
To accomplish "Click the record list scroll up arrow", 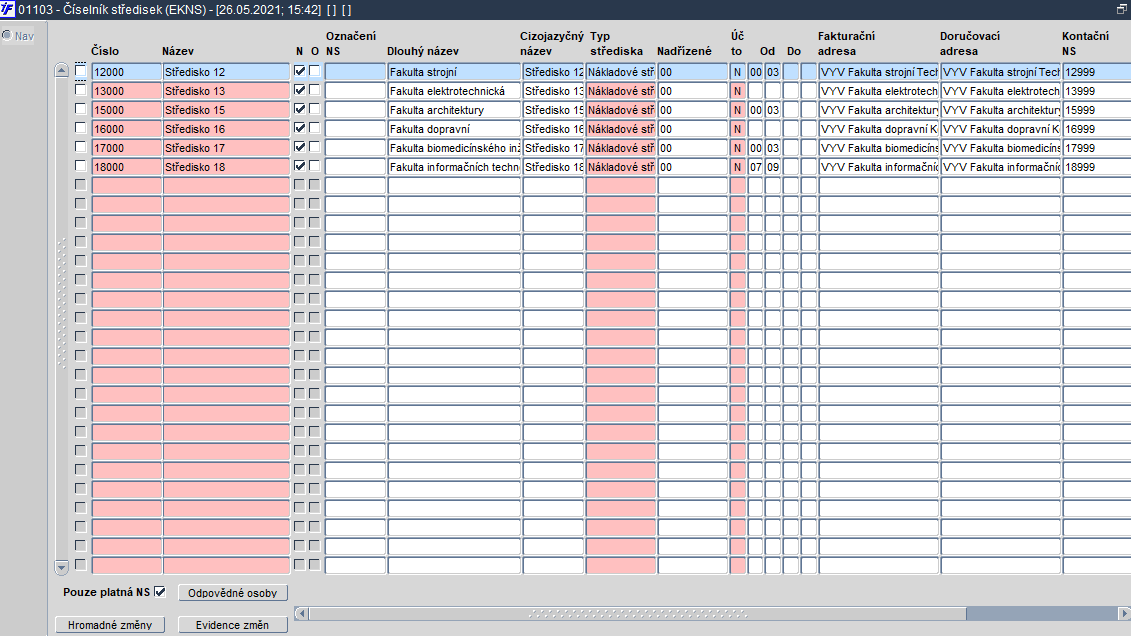I will [61, 71].
